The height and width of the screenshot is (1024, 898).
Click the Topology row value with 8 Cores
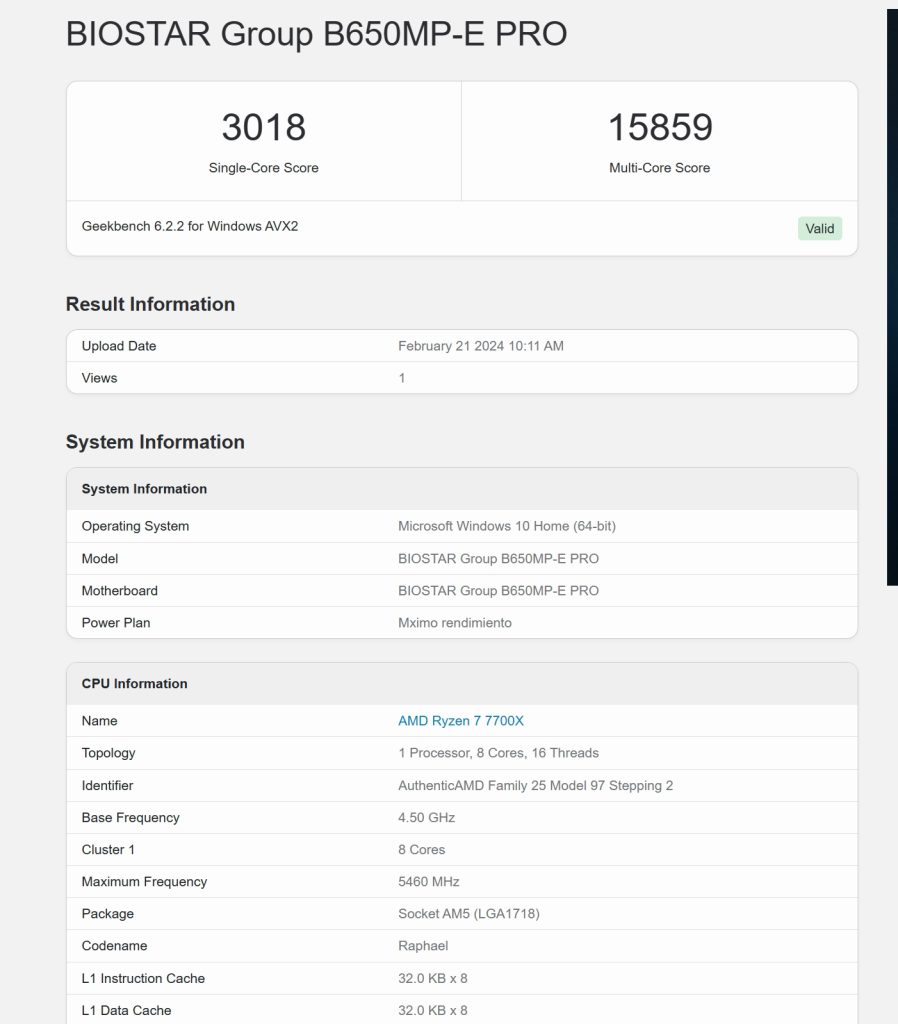coord(498,752)
